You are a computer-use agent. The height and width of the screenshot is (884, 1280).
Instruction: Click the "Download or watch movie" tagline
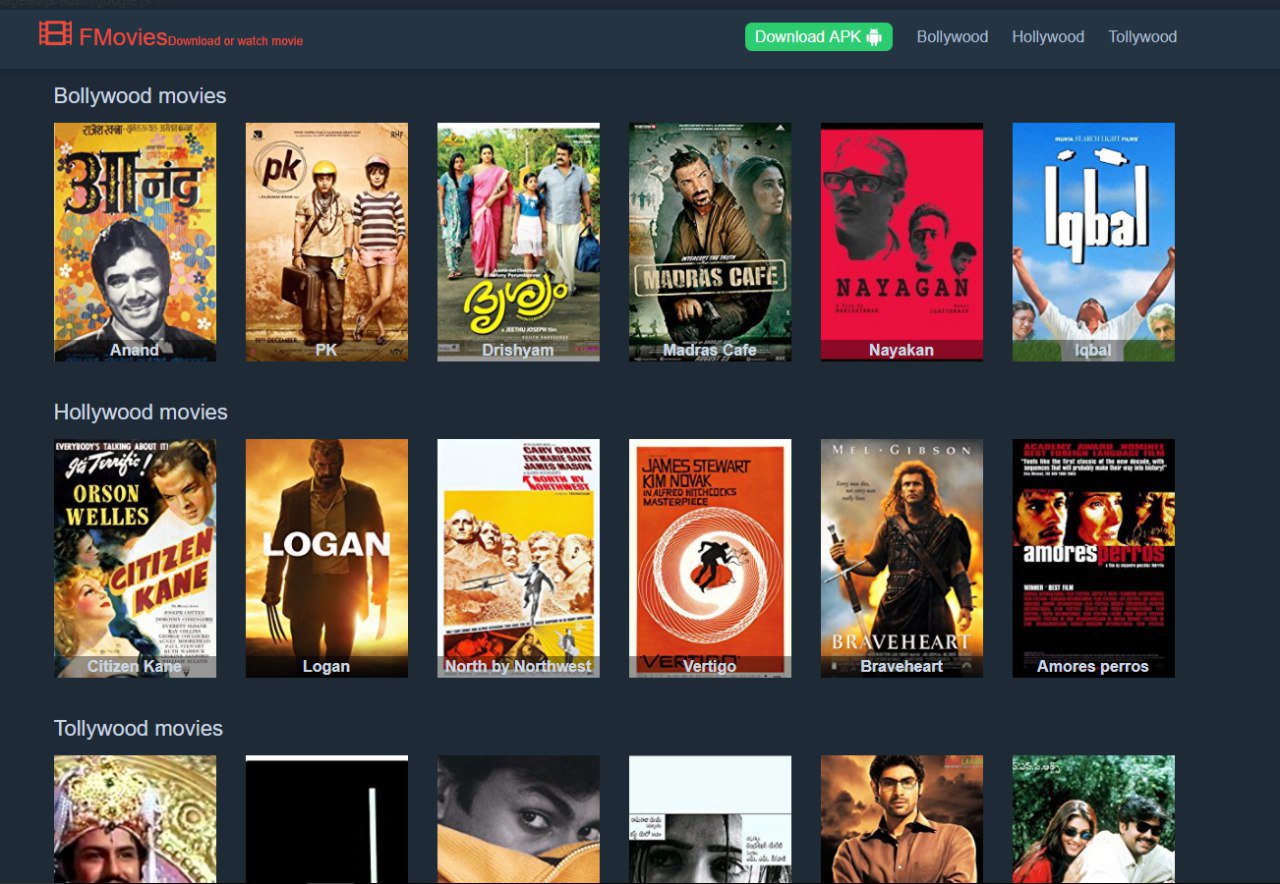click(x=235, y=41)
